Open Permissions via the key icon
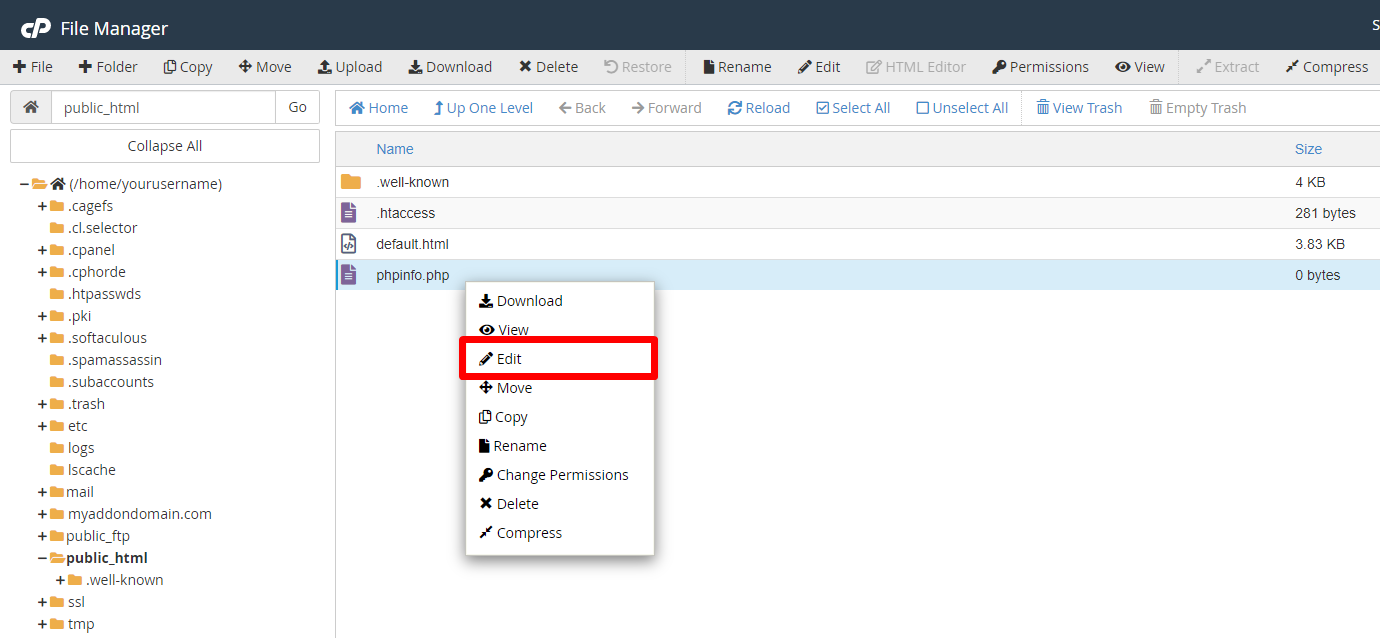Screen dimensions: 1380x638 pos(999,67)
